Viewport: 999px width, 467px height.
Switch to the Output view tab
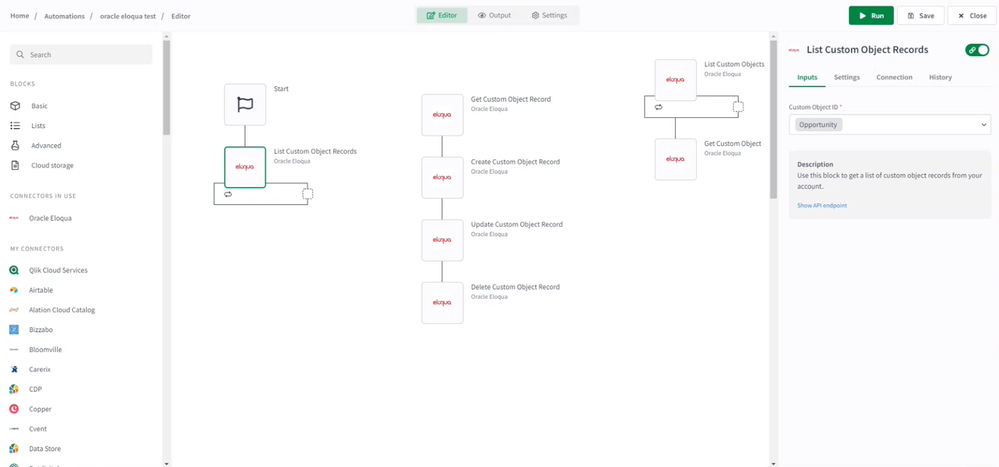coord(494,15)
